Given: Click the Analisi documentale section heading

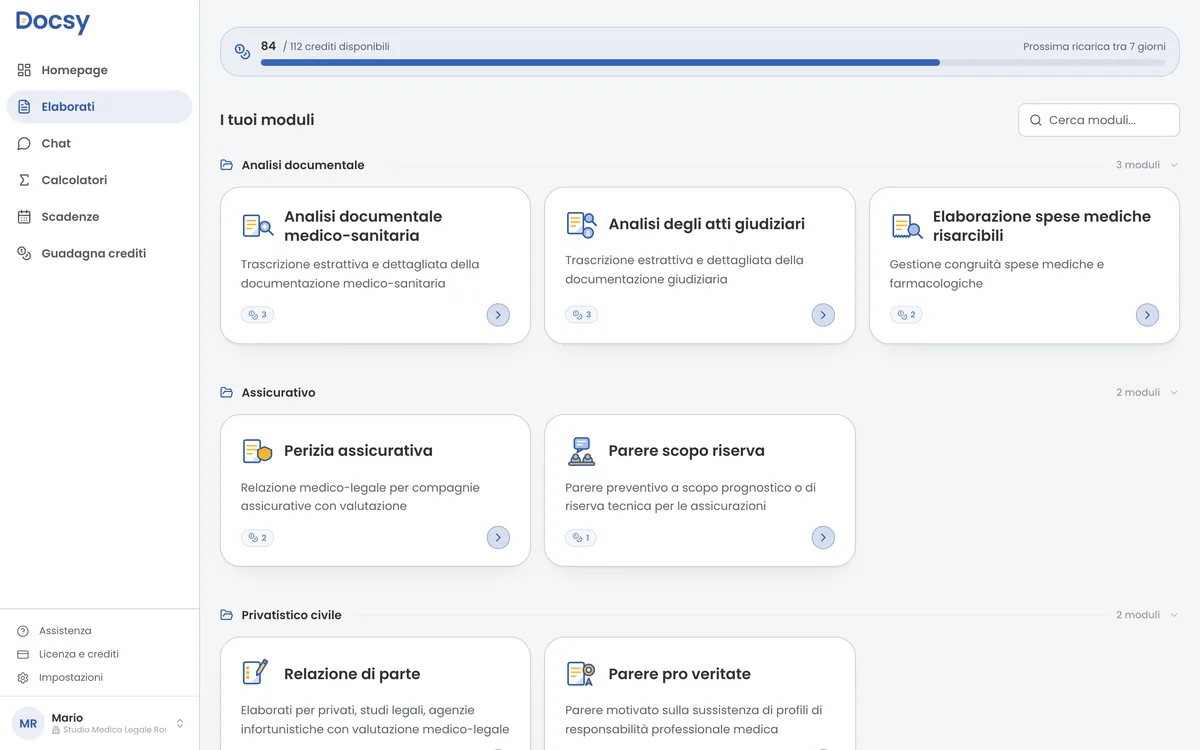Looking at the screenshot, I should point(303,165).
